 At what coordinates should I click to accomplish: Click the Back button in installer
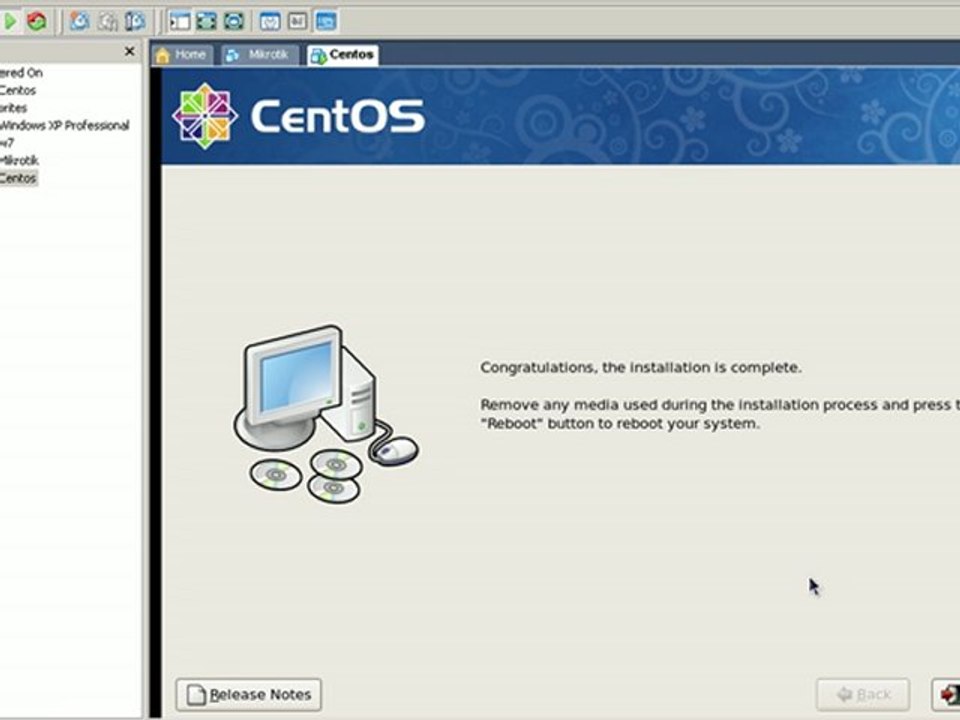click(x=863, y=694)
